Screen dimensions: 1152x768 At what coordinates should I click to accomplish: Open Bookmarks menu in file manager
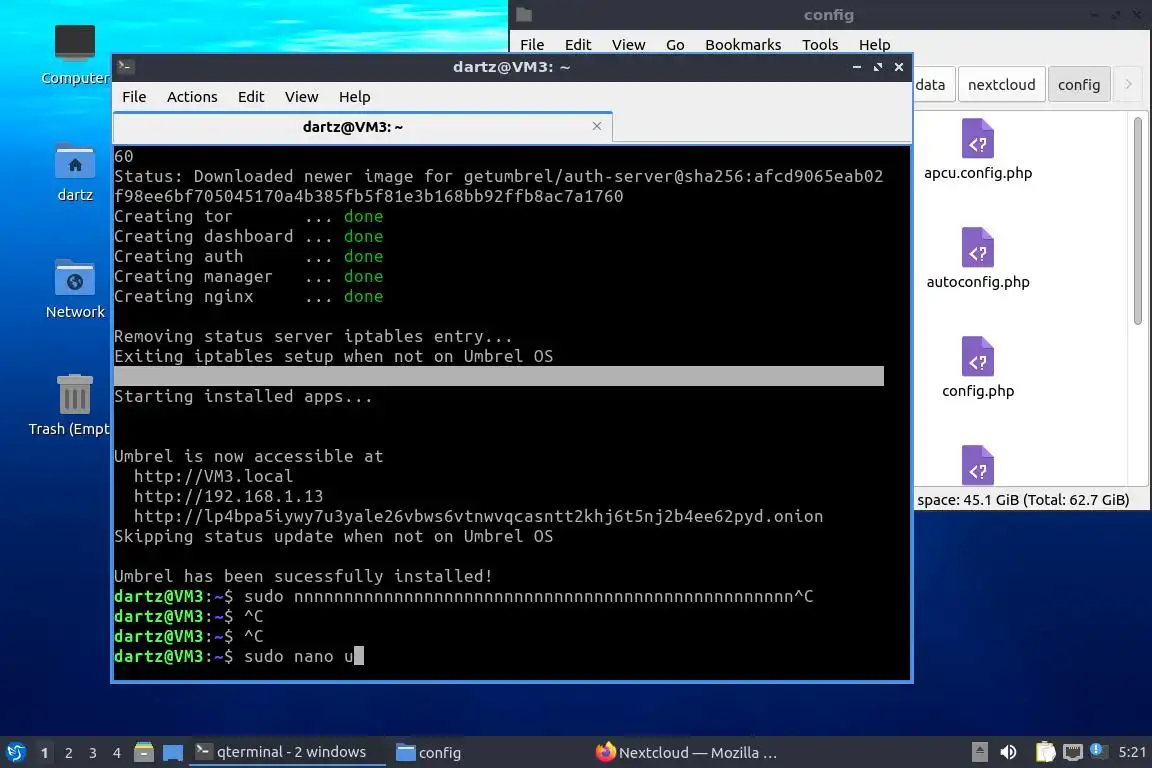[743, 45]
